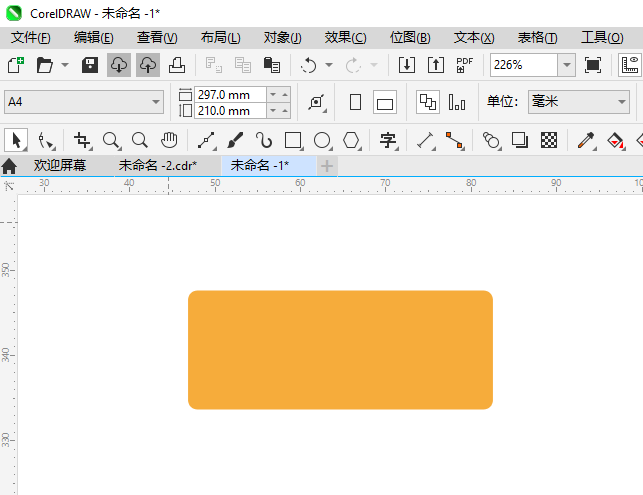Open the 位图(B) menu
The image size is (643, 495).
410,38
